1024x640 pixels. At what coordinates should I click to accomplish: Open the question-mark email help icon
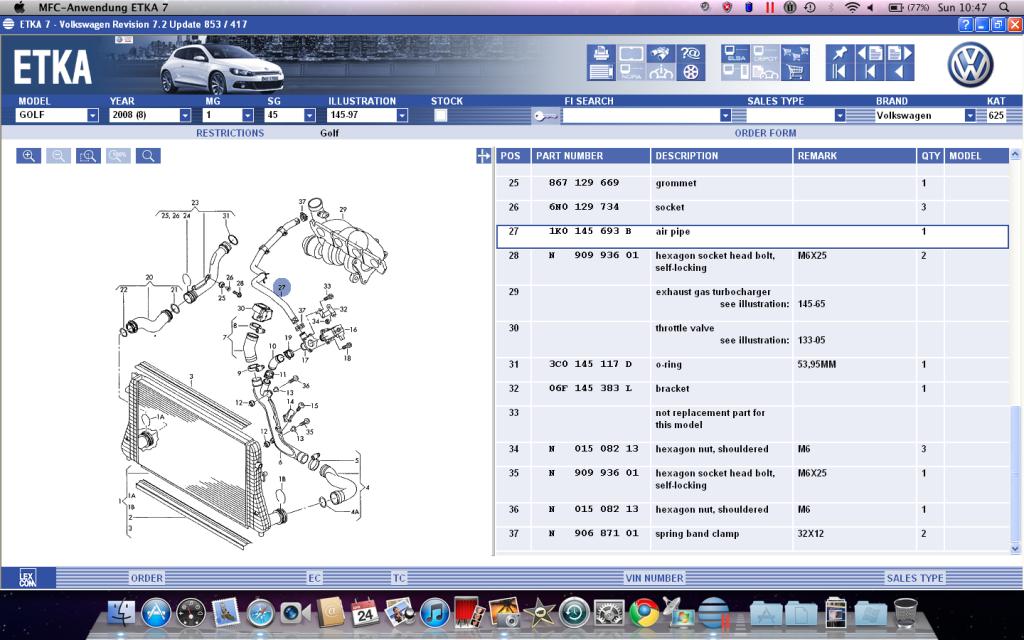click(x=690, y=54)
